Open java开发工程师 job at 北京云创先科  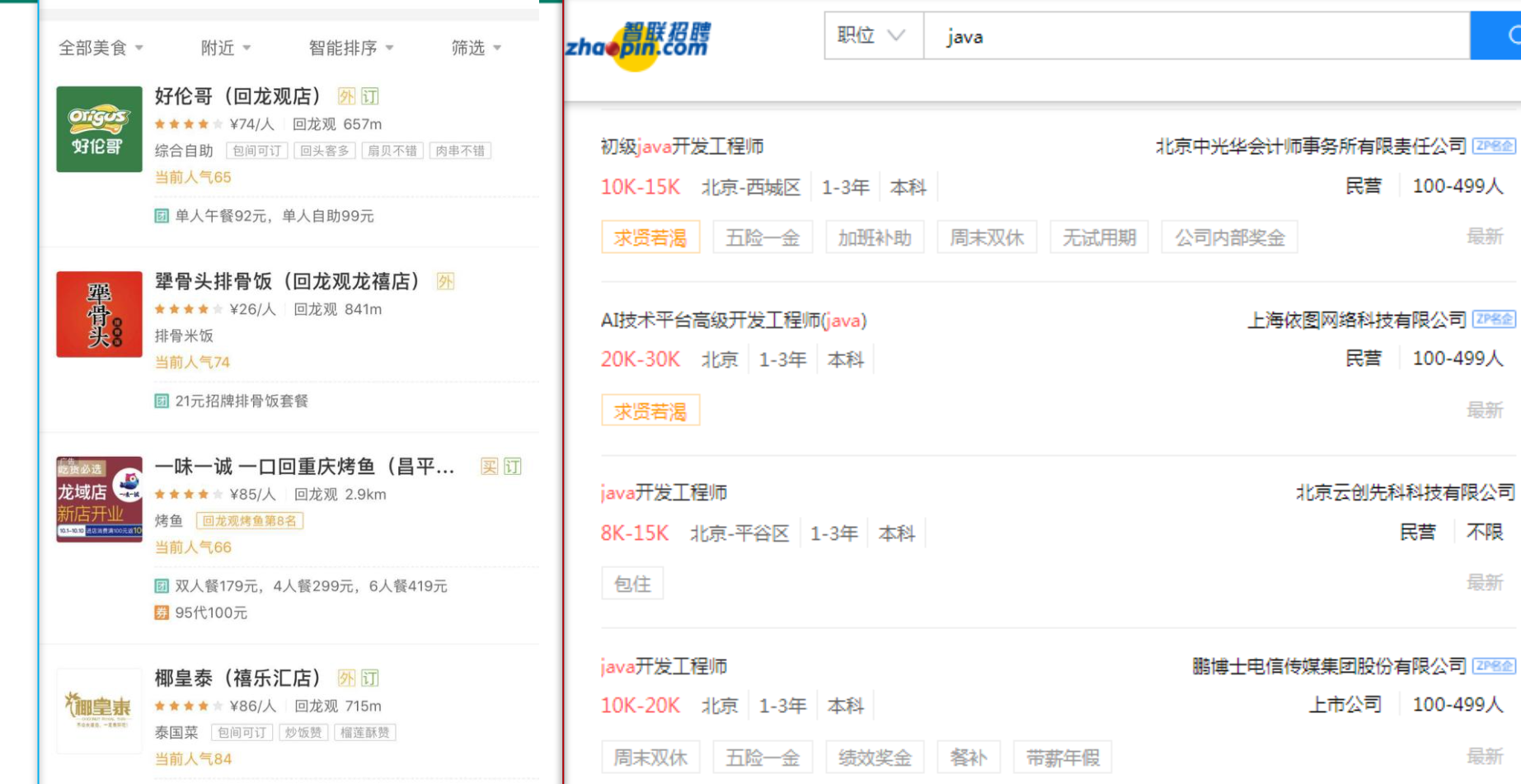click(x=664, y=493)
